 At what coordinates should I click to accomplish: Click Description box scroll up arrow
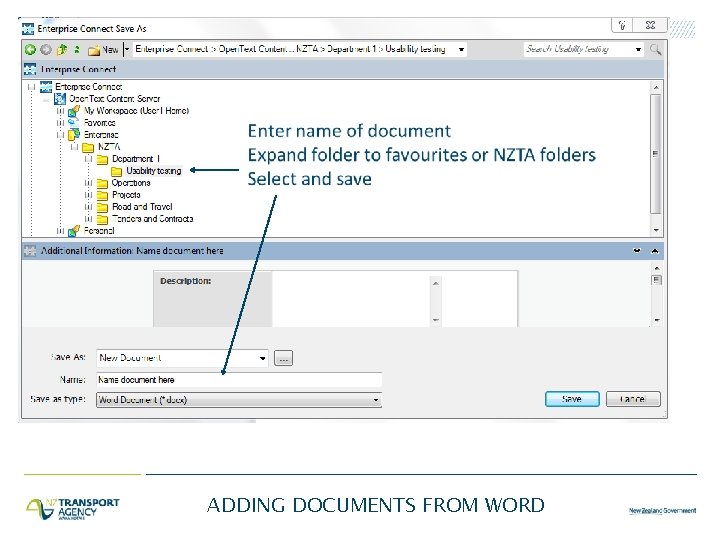(436, 283)
